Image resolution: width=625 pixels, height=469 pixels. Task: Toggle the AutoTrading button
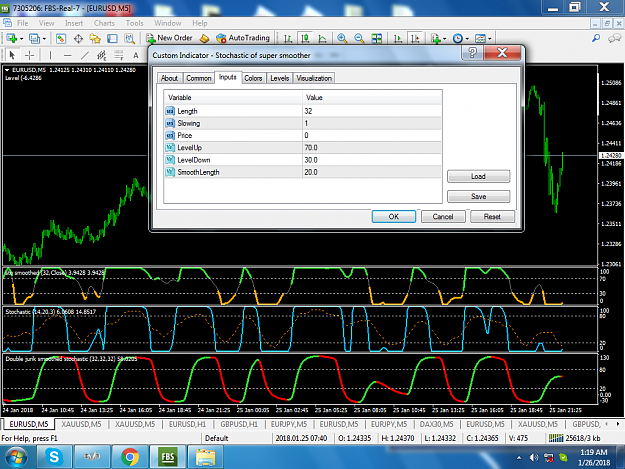(x=243, y=38)
